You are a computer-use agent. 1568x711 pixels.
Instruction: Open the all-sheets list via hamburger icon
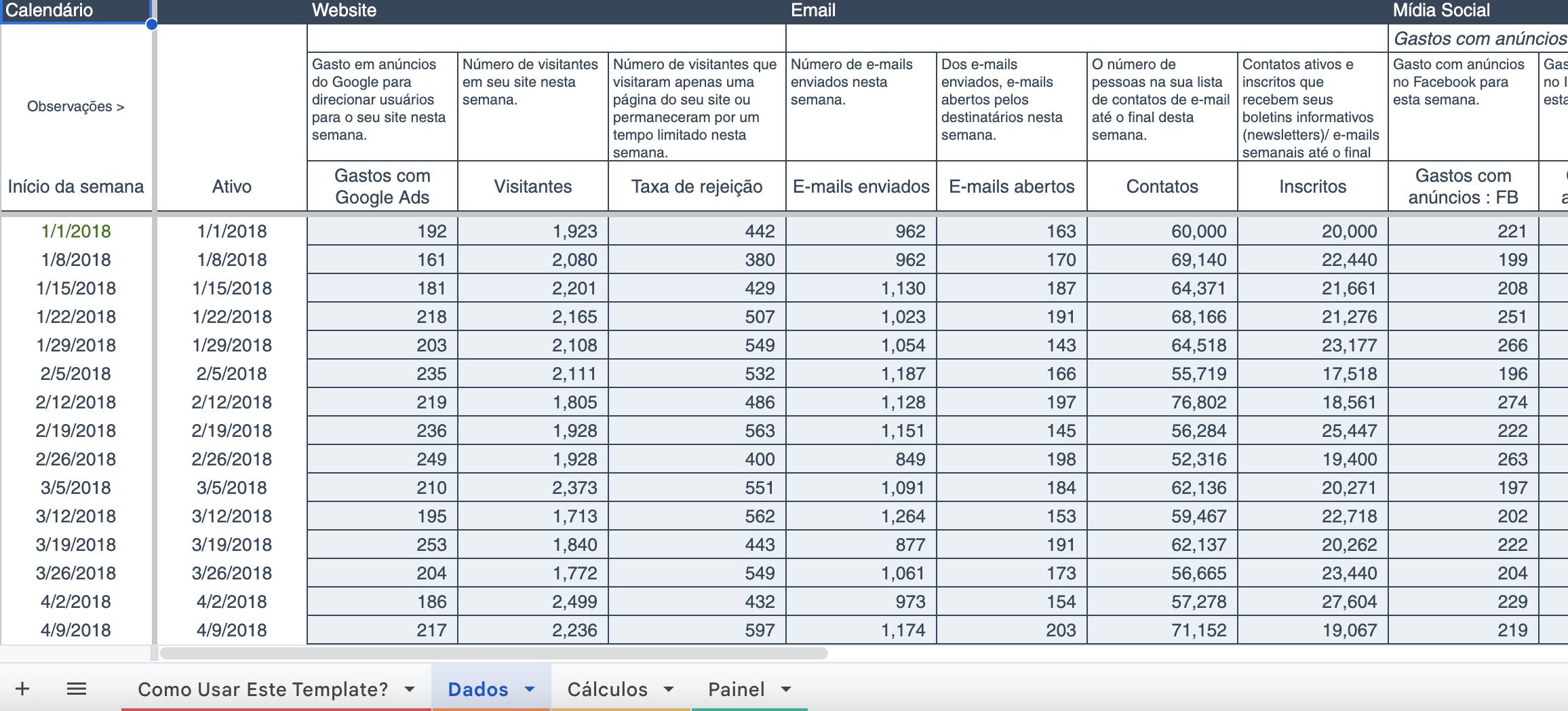pos(77,688)
